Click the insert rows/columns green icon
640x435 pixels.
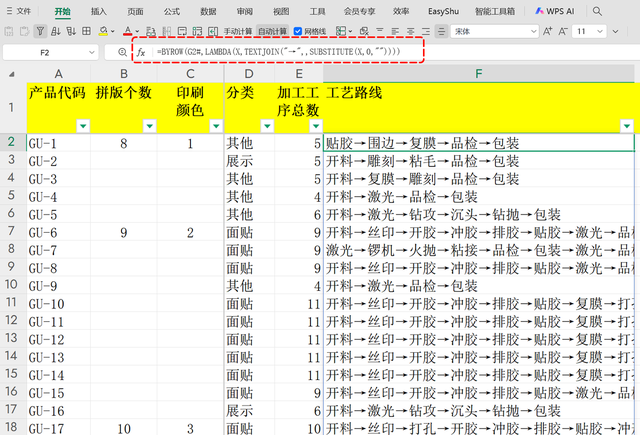(x=198, y=31)
